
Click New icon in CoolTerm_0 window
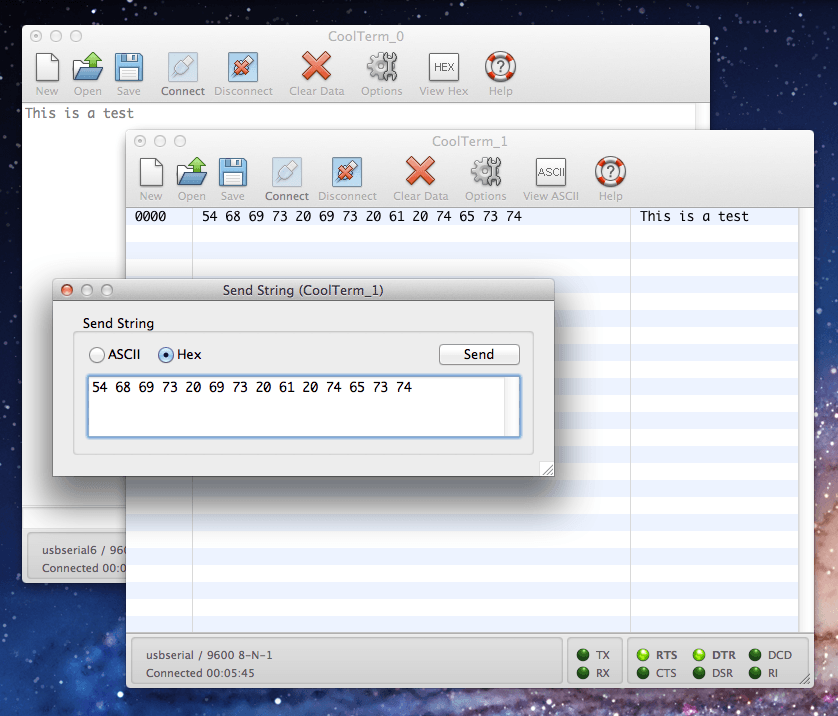pyautogui.click(x=47, y=67)
